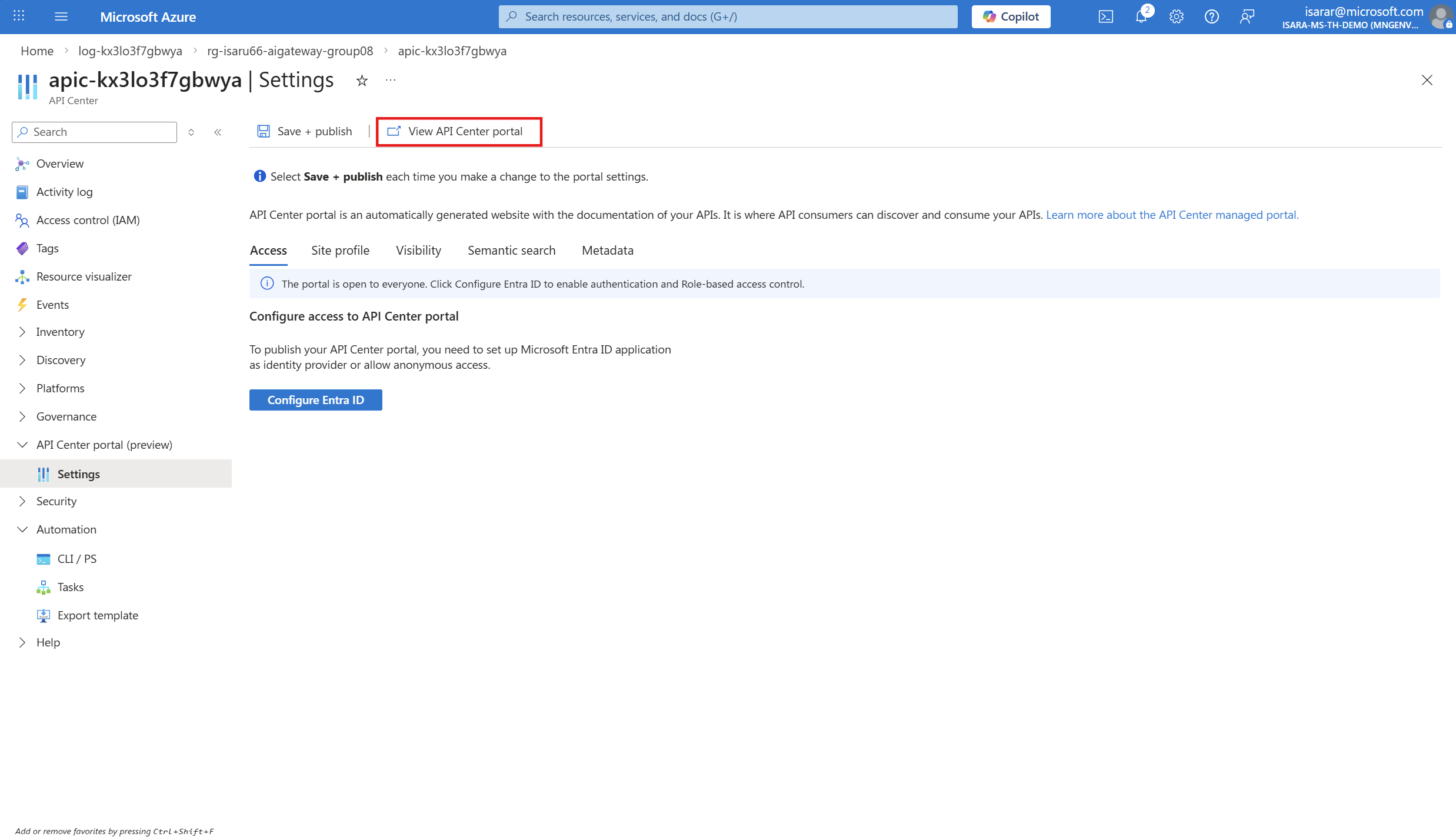Click the Tags icon
Image resolution: width=1456 pixels, height=837 pixels.
click(22, 249)
